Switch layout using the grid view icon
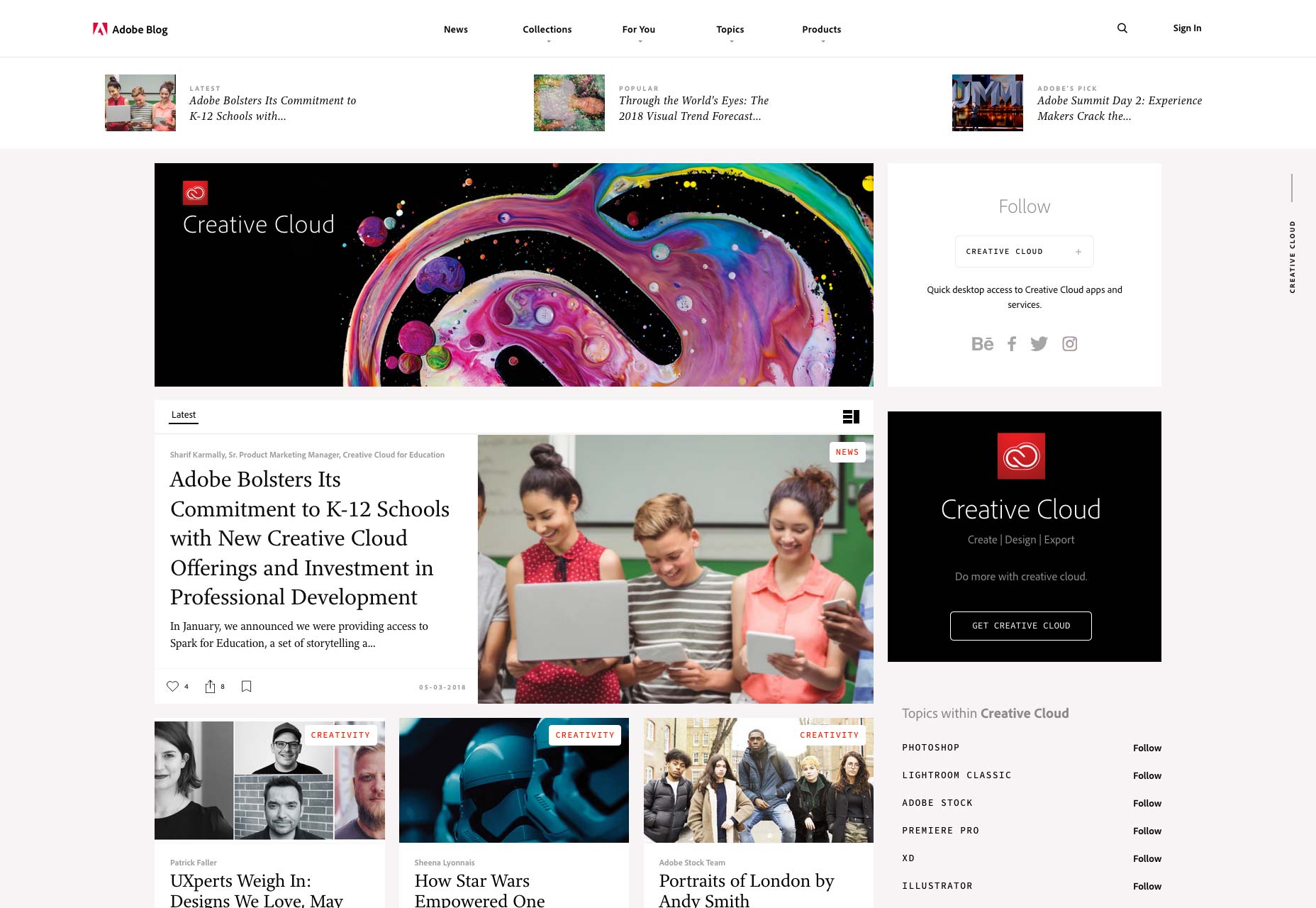Screen dimensions: 1316x908 851,416
